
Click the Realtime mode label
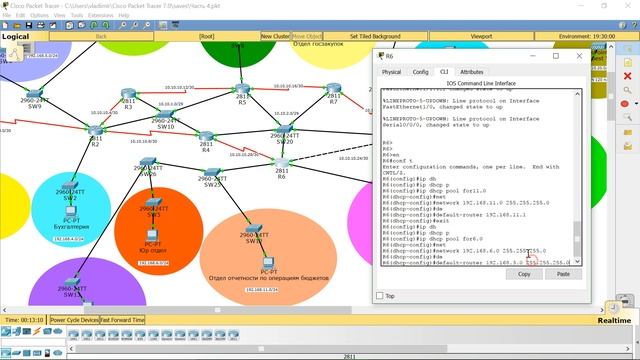(x=614, y=320)
